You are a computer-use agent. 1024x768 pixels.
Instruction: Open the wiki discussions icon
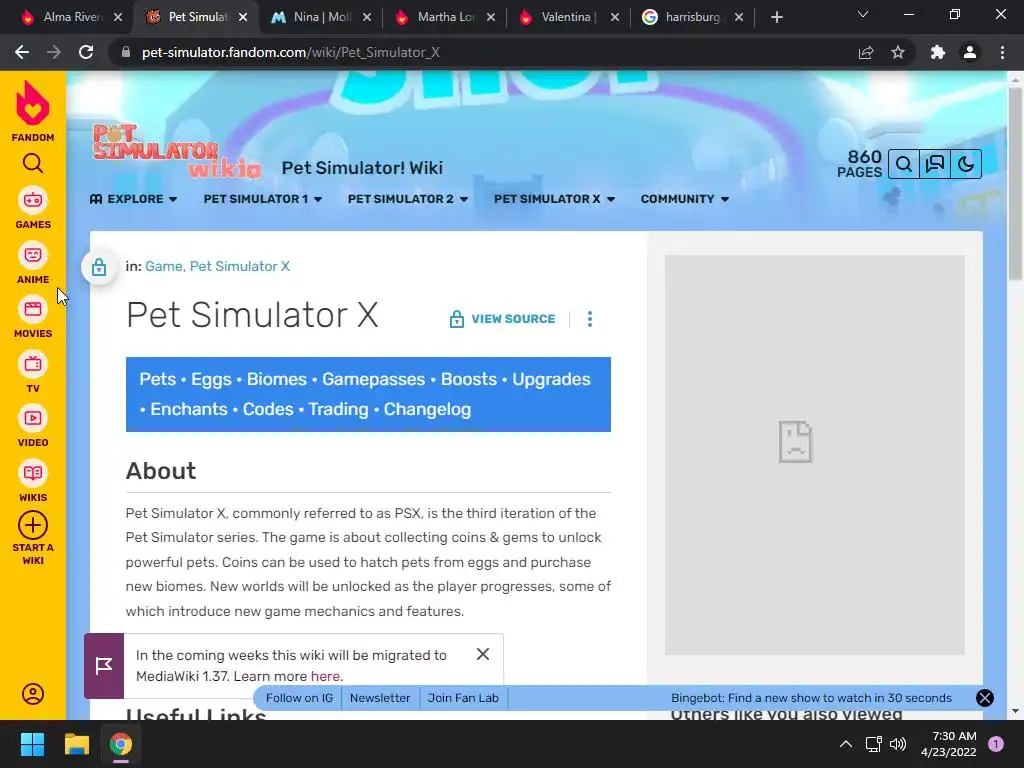pos(935,164)
